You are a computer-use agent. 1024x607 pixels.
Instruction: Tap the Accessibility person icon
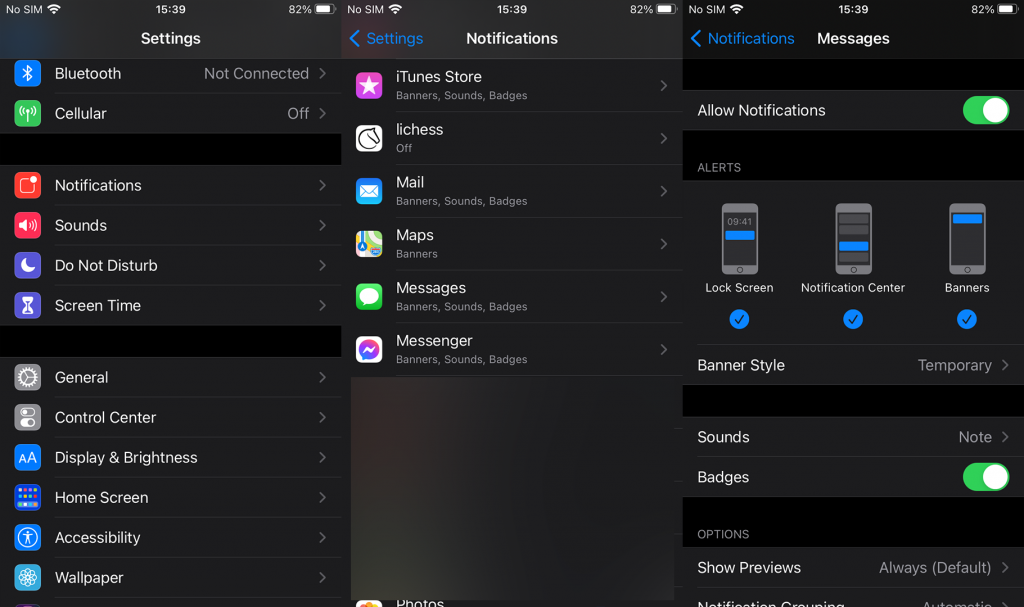coord(27,537)
